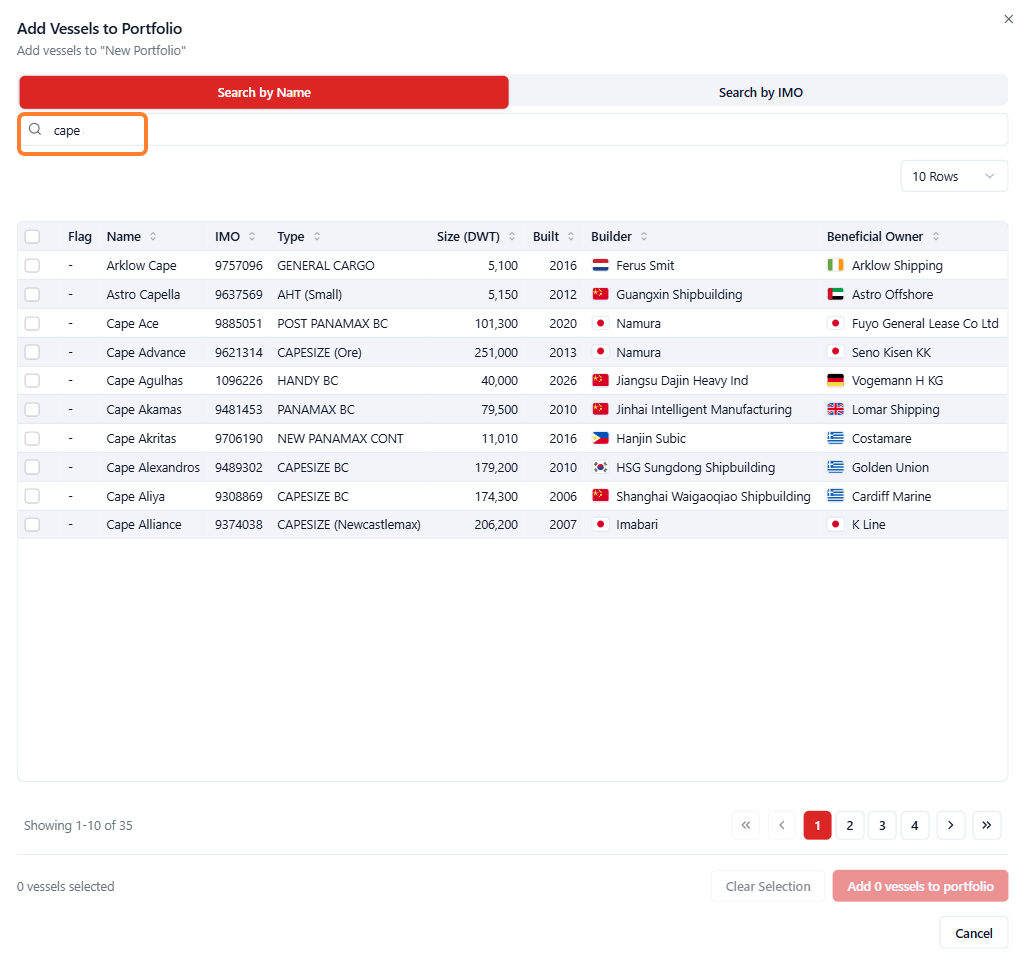Image resolution: width=1024 pixels, height=965 pixels.
Task: Sort table by Builder column
Action: [x=644, y=236]
